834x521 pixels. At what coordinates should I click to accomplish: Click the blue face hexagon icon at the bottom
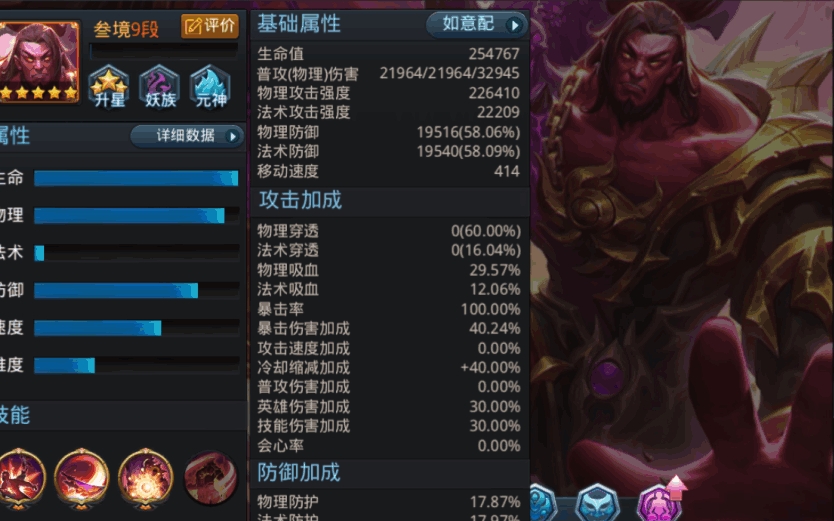[x=598, y=503]
